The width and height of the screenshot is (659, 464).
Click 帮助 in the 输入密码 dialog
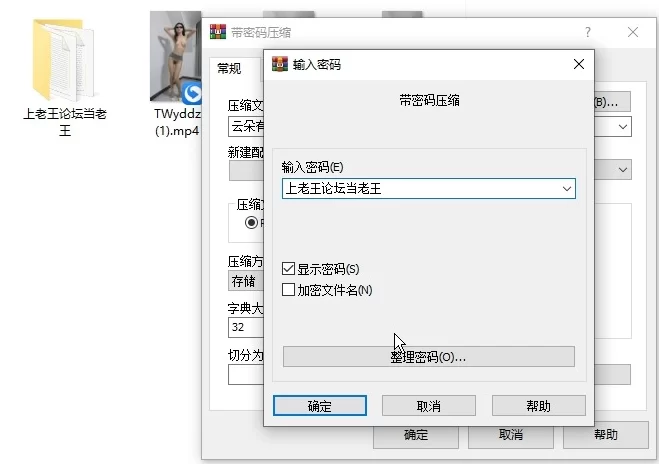pos(539,406)
